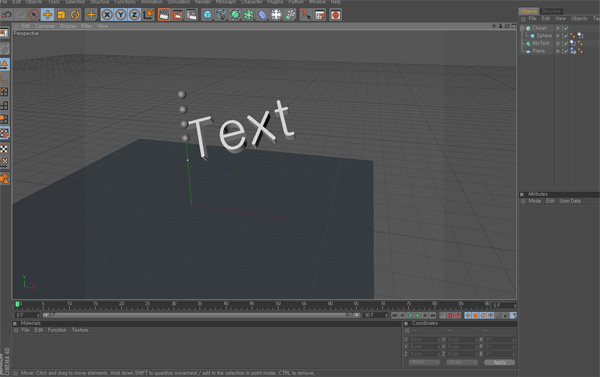Open the Scale mode dropdown
This screenshot has width=600, height=377.
(461, 362)
